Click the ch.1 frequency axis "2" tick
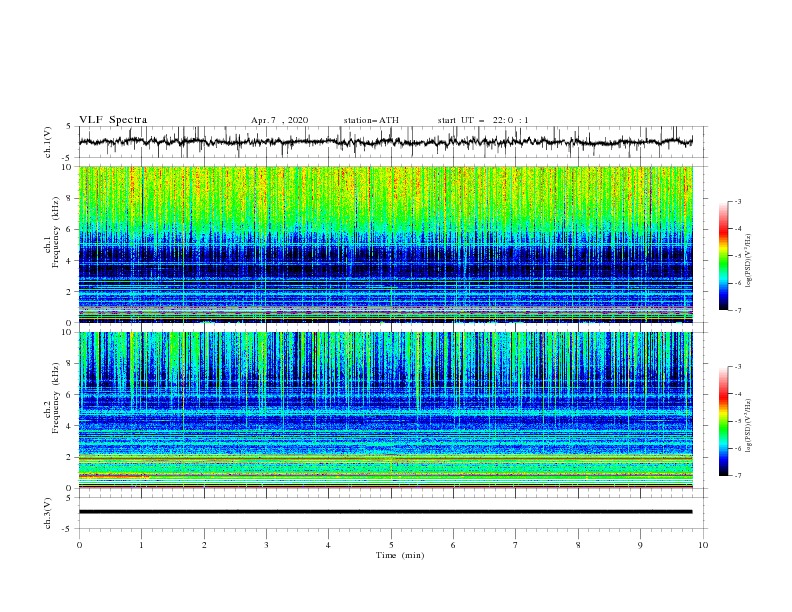This screenshot has width=792, height=612. point(70,291)
